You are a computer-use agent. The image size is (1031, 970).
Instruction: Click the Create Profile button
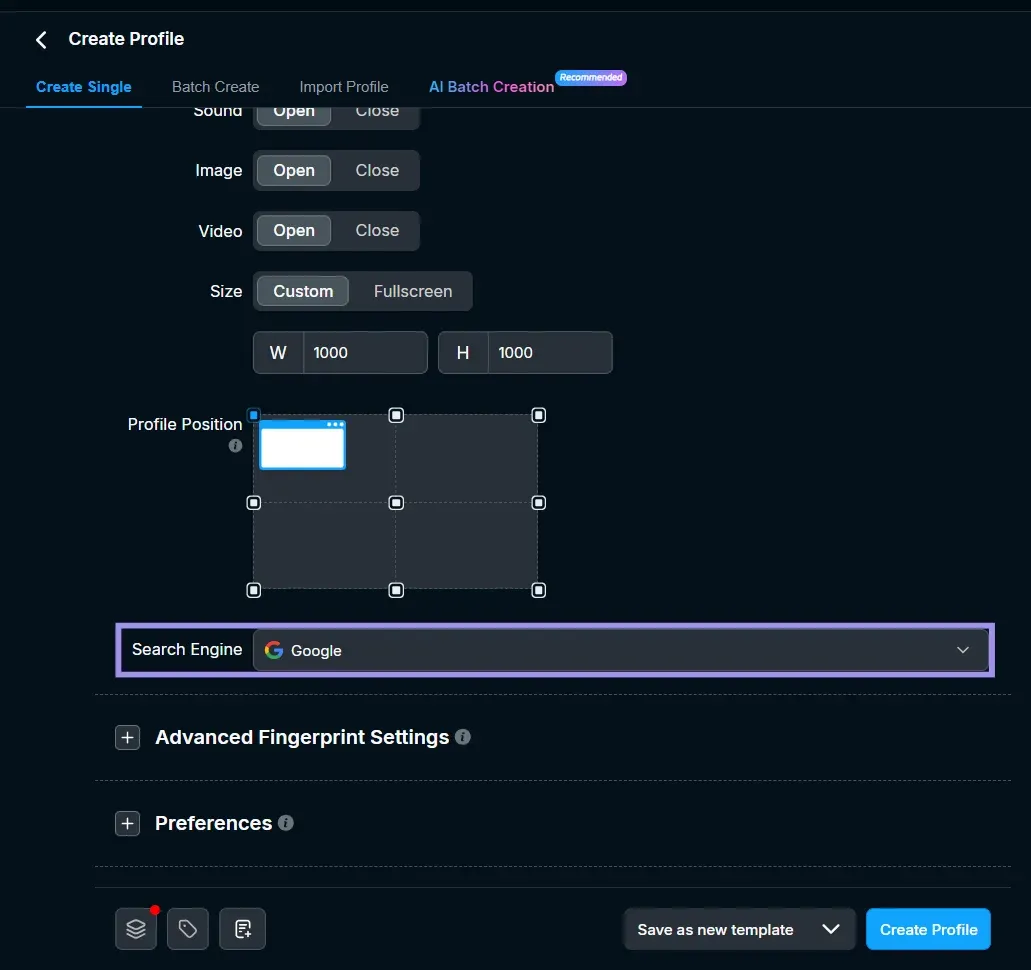point(928,929)
